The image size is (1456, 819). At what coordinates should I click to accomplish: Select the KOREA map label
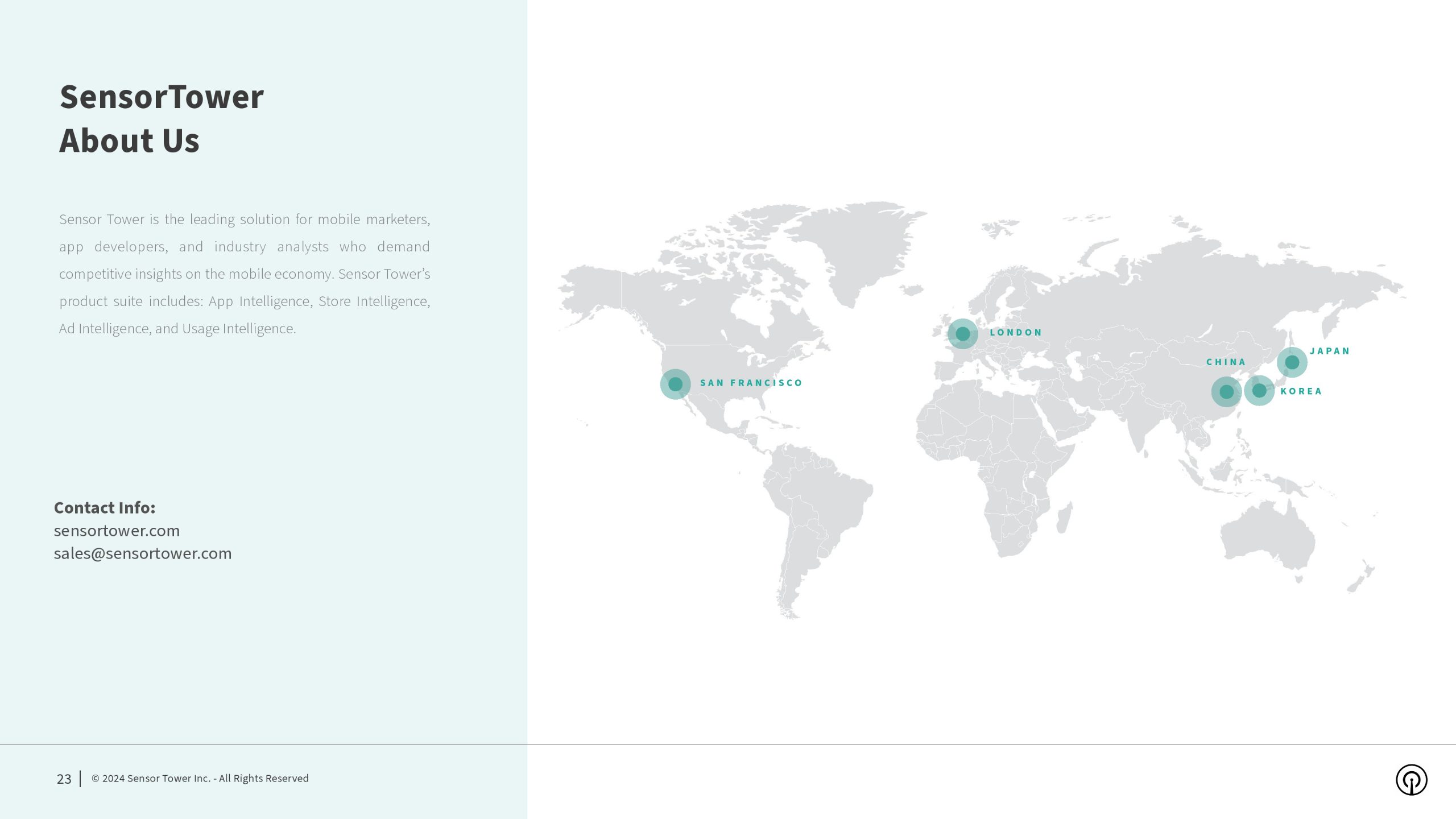(1301, 391)
